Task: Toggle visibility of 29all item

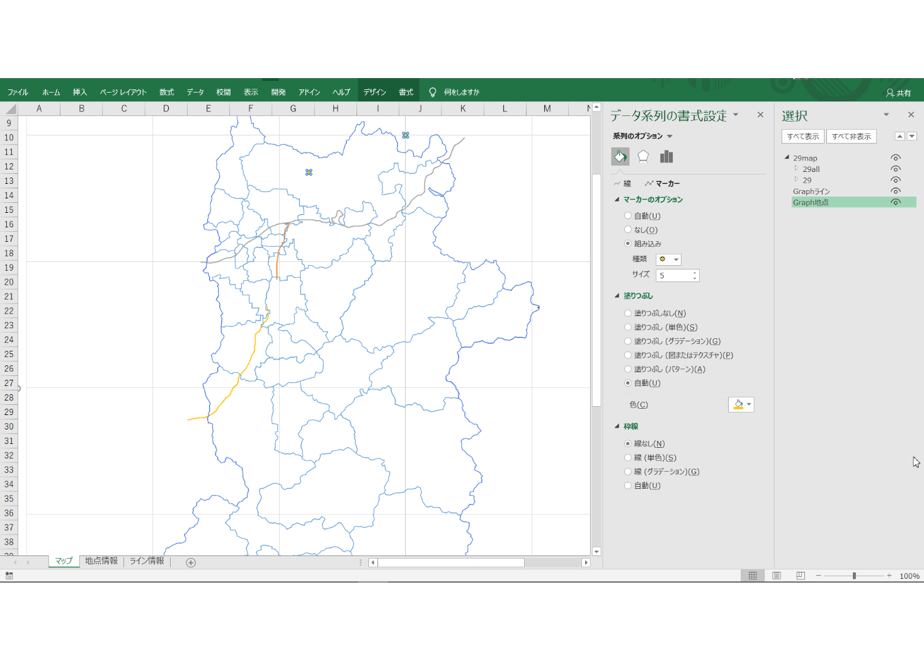Action: (x=895, y=169)
